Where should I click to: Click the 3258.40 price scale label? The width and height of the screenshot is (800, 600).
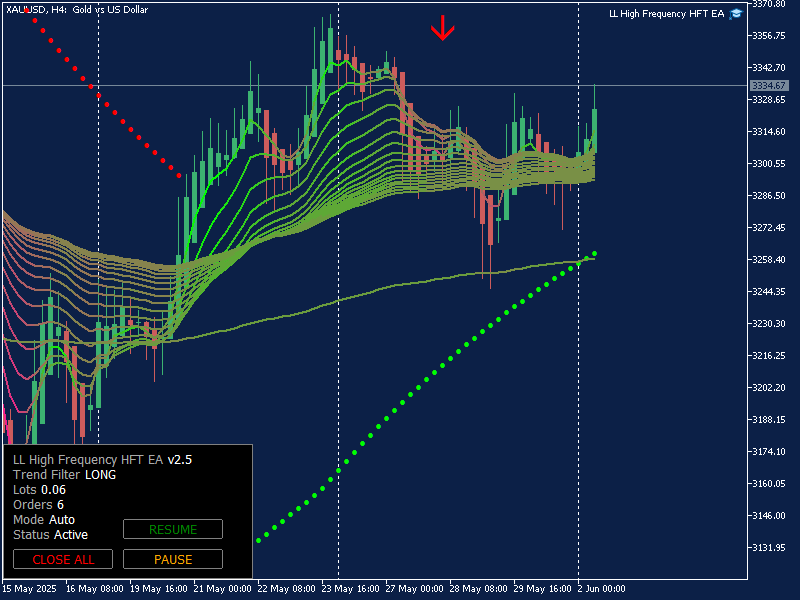pyautogui.click(x=769, y=259)
